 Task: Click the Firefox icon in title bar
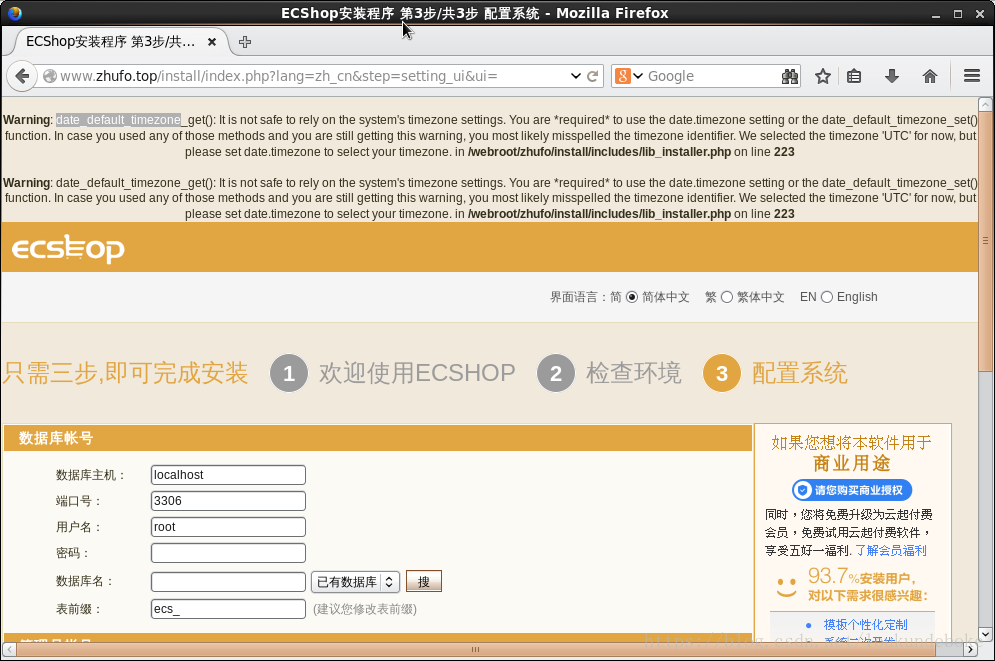(15, 13)
